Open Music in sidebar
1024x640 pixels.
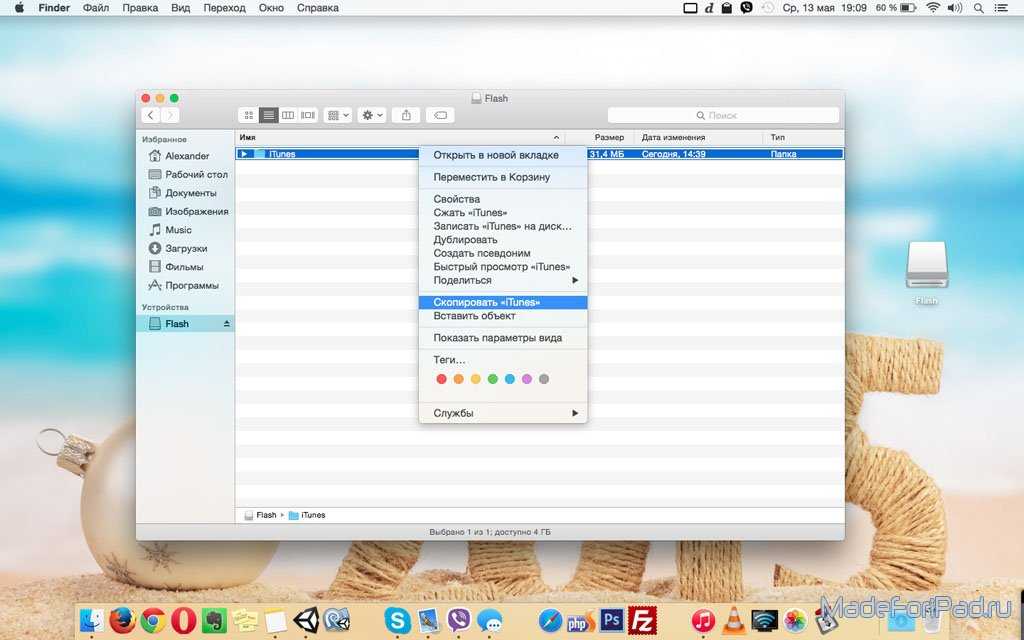point(170,230)
